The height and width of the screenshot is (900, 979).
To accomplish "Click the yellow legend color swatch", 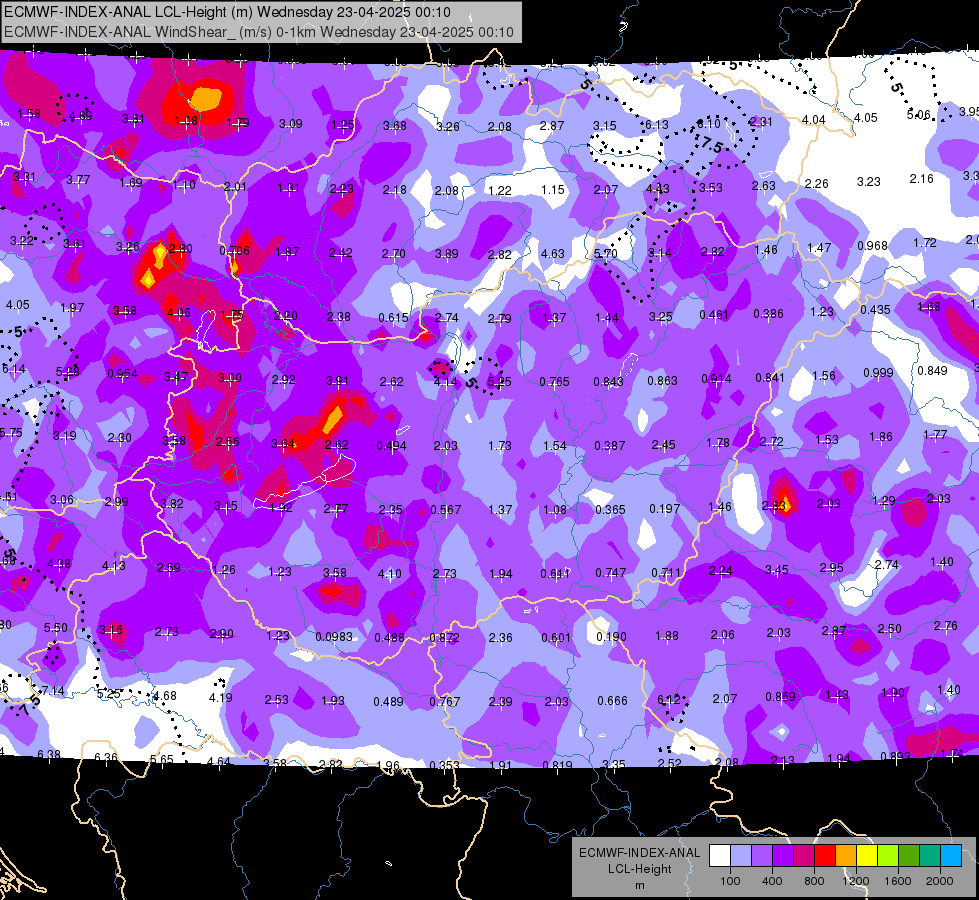I will pyautogui.click(x=867, y=855).
